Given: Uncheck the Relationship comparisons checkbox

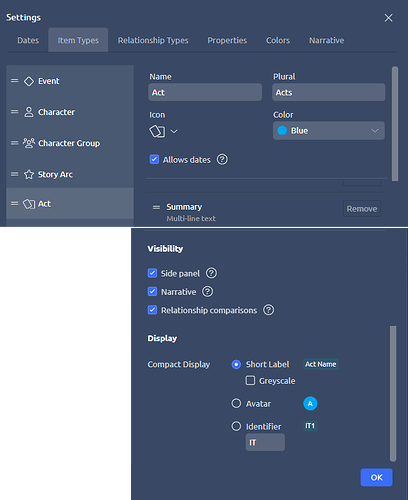Looking at the screenshot, I should [152, 310].
